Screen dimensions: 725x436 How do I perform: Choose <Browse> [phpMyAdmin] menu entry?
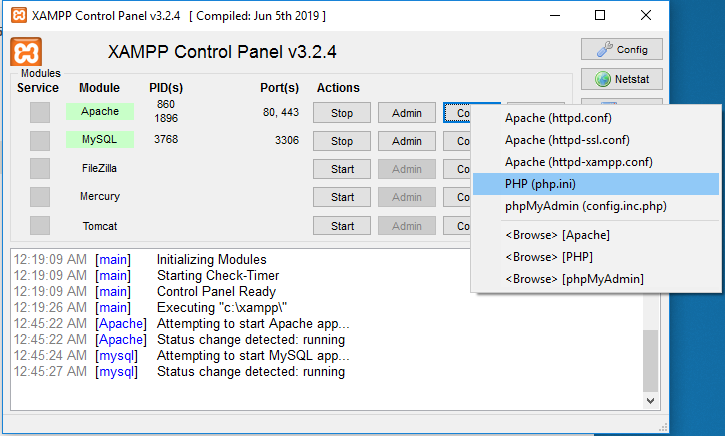click(596, 279)
